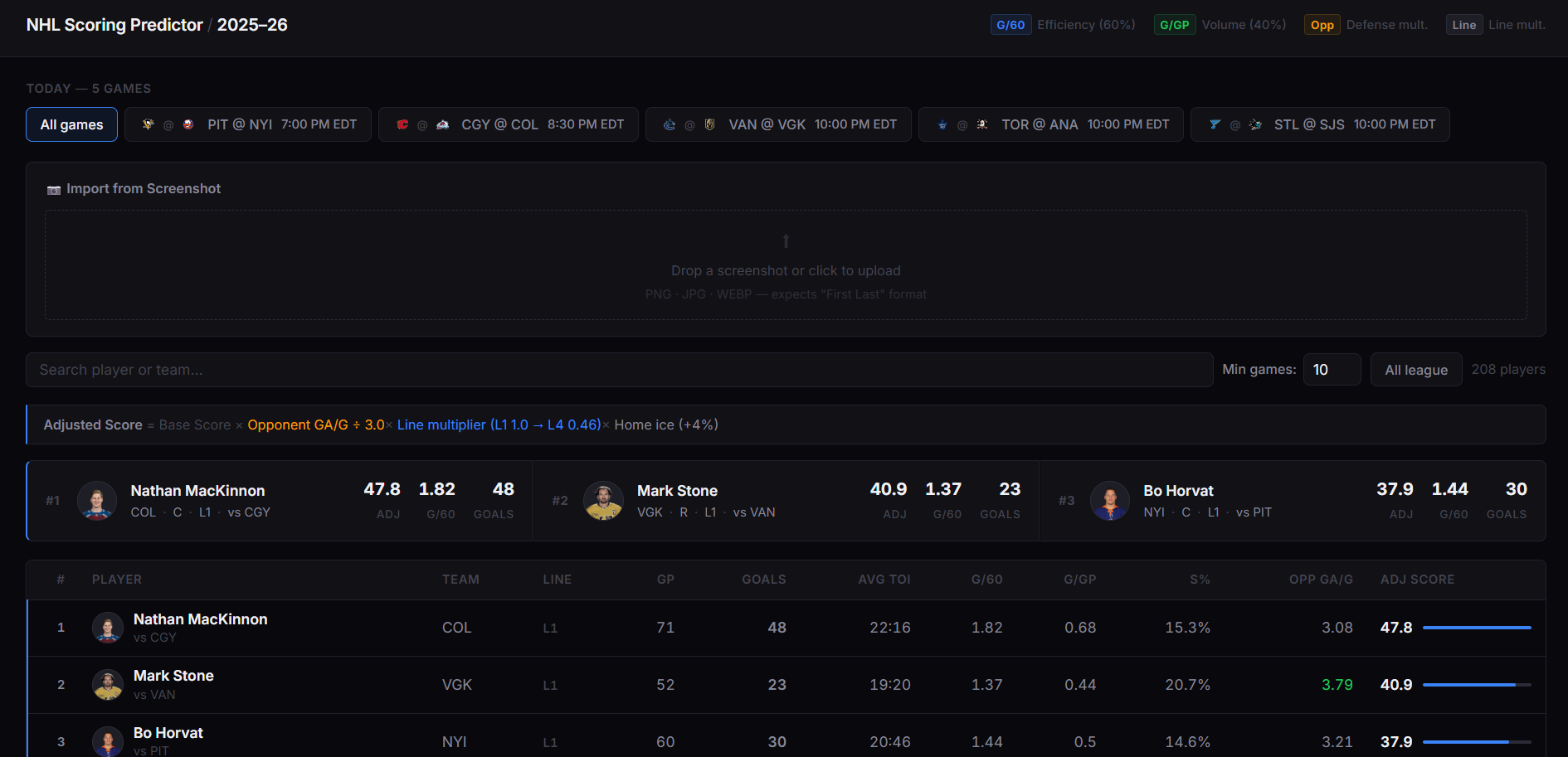Click MacKinnon's 47.8 score bar

pyautogui.click(x=1477, y=628)
